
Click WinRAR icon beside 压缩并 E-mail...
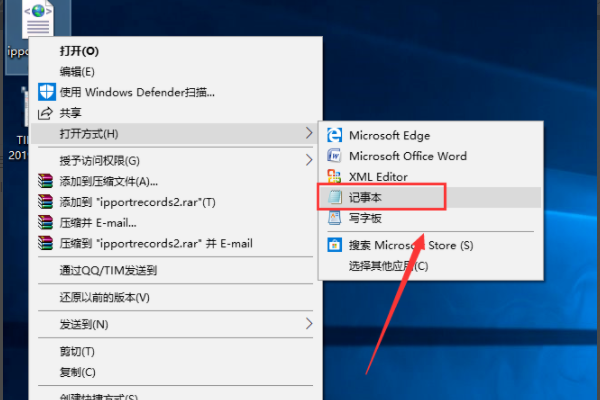[x=45, y=222]
